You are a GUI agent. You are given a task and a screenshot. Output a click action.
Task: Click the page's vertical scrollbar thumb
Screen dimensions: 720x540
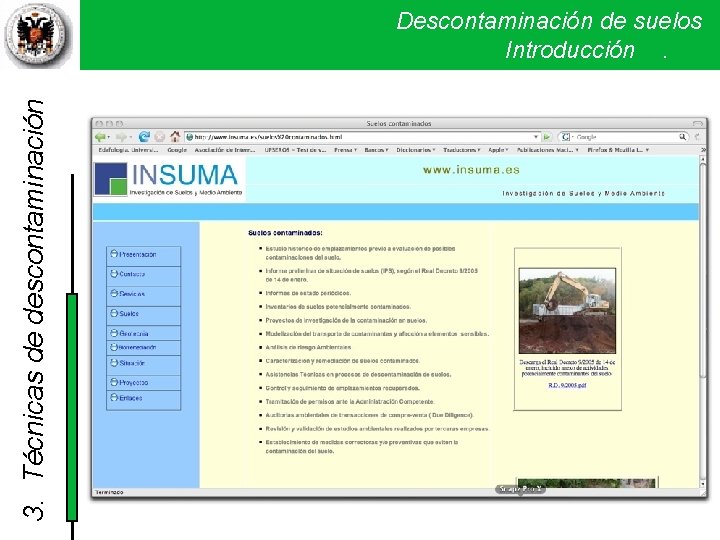tap(703, 270)
